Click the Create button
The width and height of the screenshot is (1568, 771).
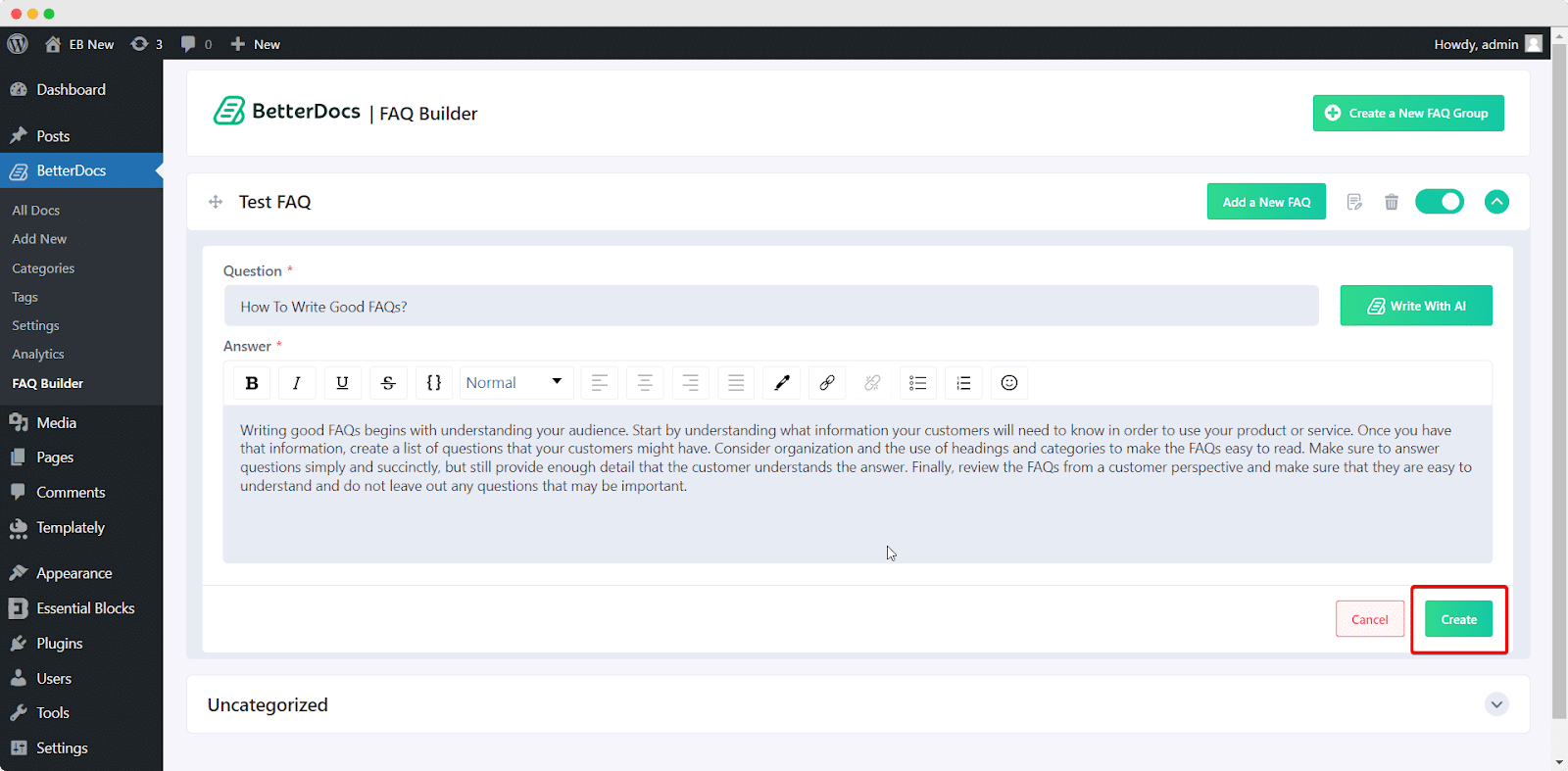click(x=1458, y=619)
